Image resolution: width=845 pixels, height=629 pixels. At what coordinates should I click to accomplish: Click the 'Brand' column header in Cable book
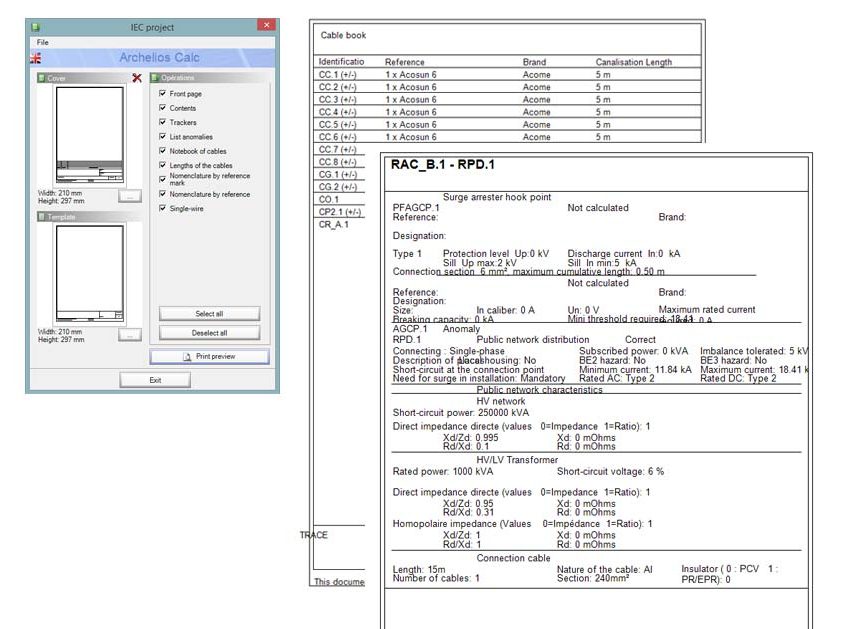click(x=534, y=62)
